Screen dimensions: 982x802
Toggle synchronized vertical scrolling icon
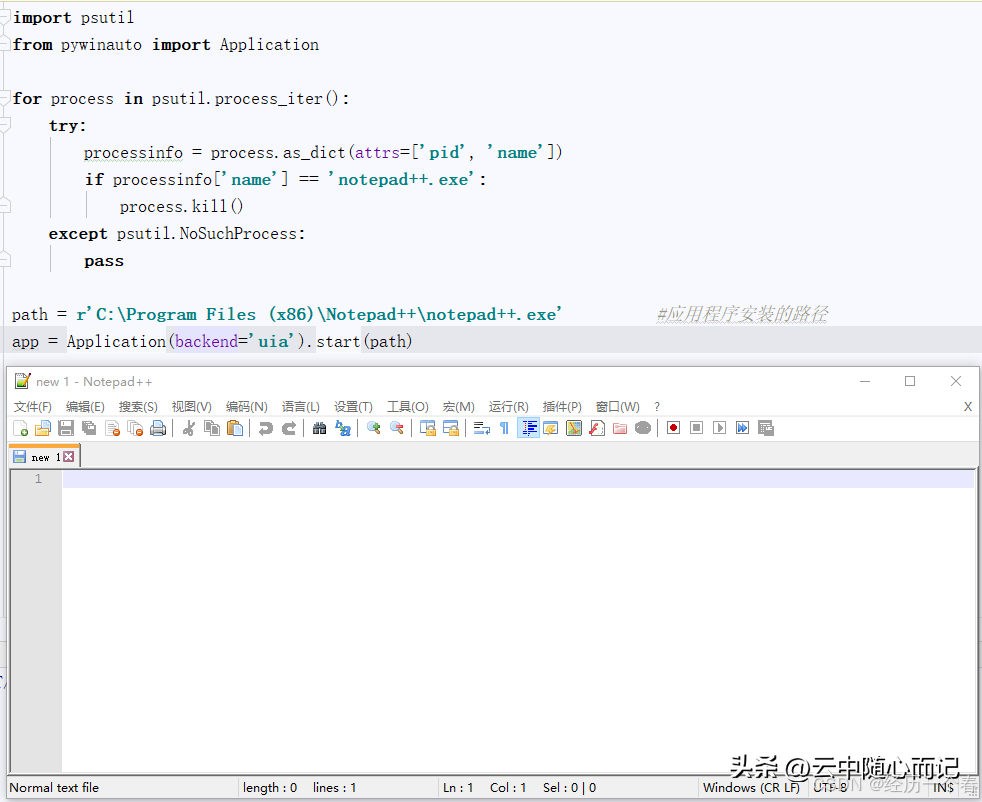click(428, 428)
